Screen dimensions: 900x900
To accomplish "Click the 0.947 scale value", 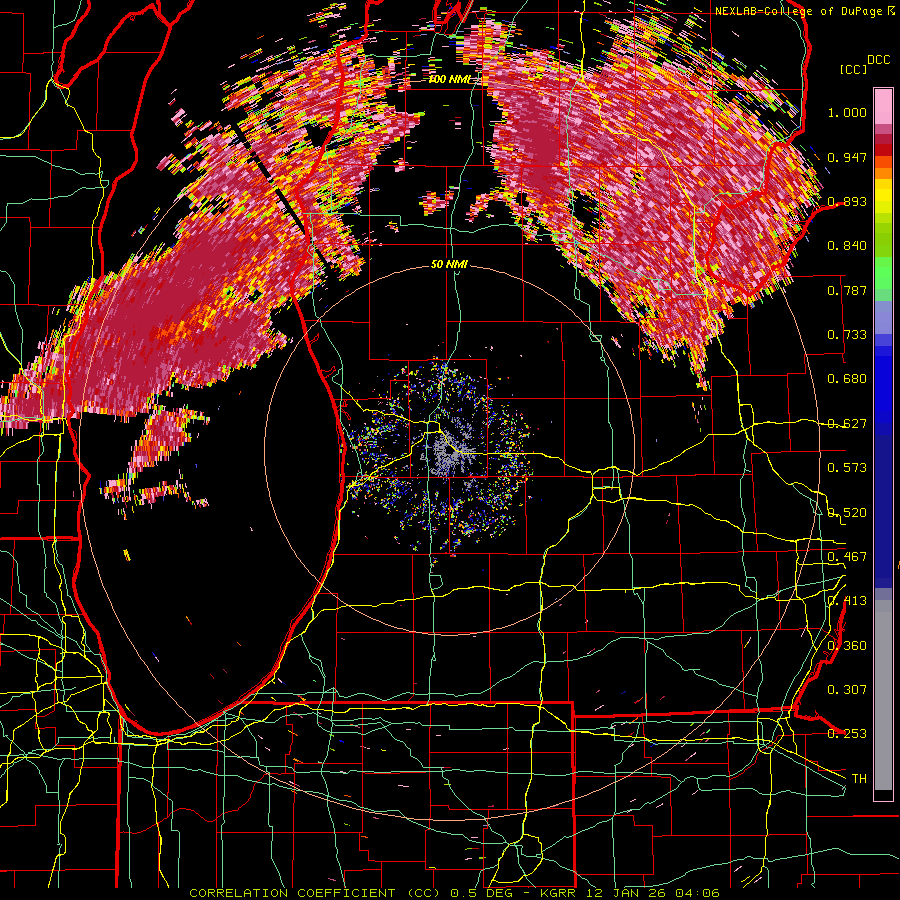I will (847, 157).
